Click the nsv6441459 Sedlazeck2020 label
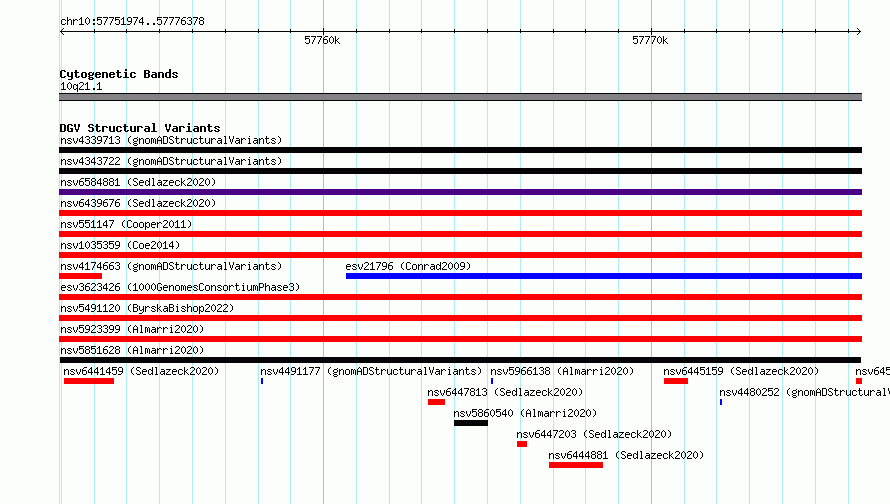This screenshot has height=504, width=890. pos(141,371)
